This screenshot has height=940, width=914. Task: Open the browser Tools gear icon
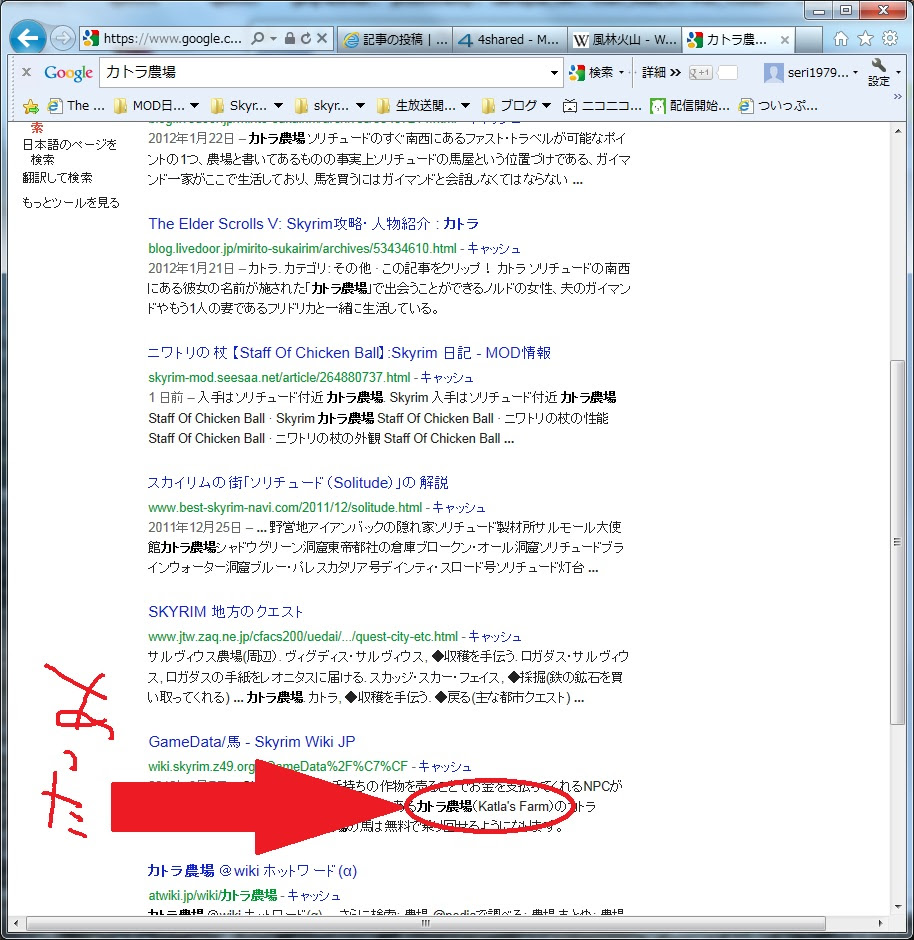coord(890,38)
